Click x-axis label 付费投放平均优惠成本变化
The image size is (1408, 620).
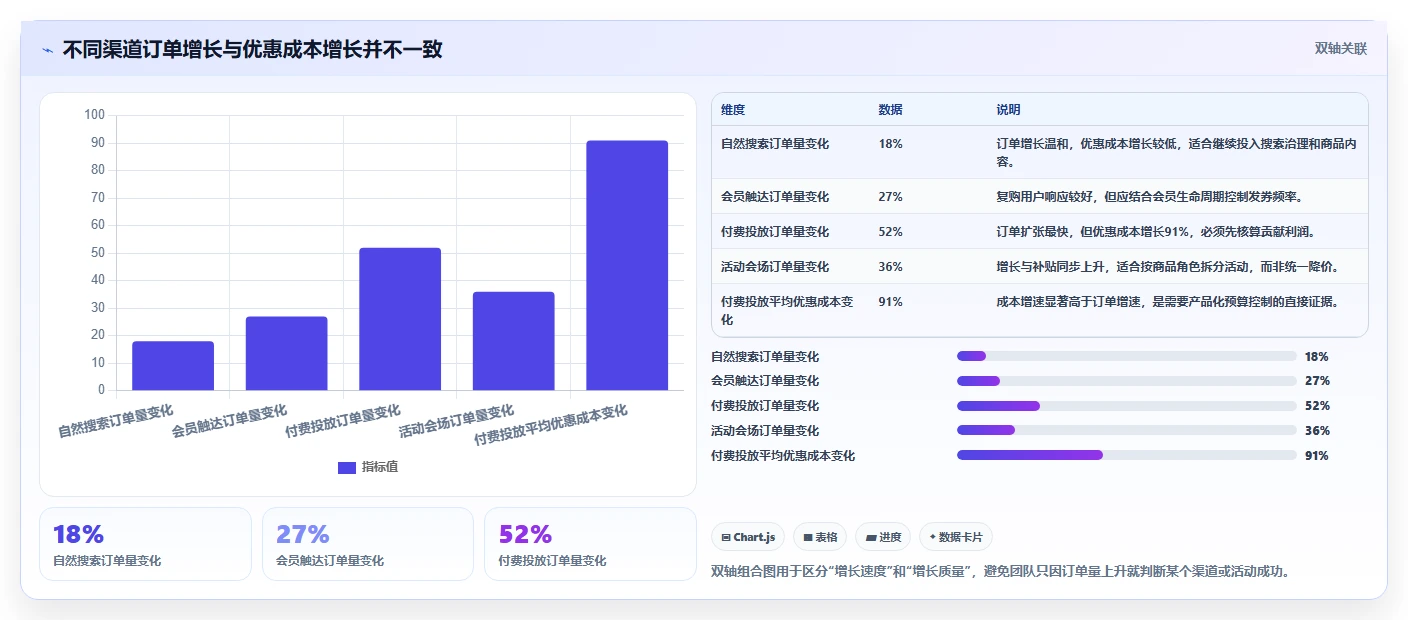550,425
